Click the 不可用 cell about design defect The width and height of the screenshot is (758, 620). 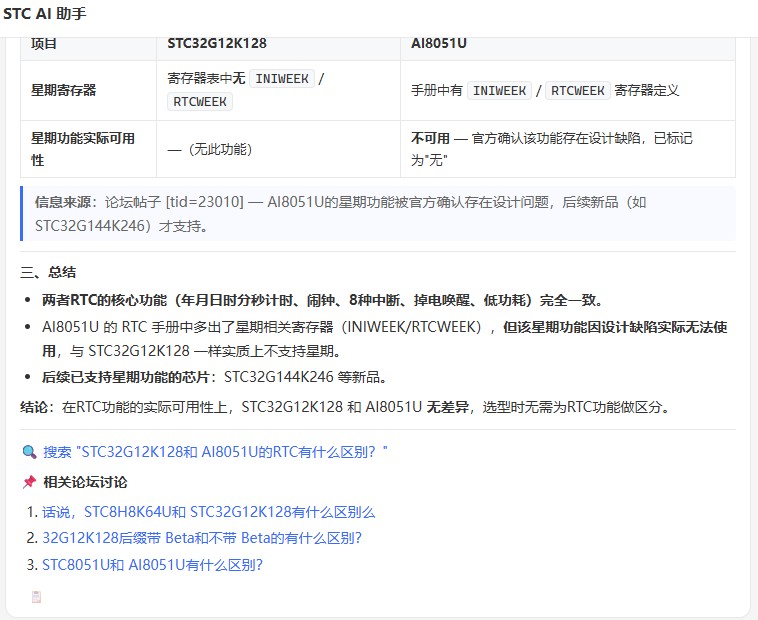pos(568,149)
